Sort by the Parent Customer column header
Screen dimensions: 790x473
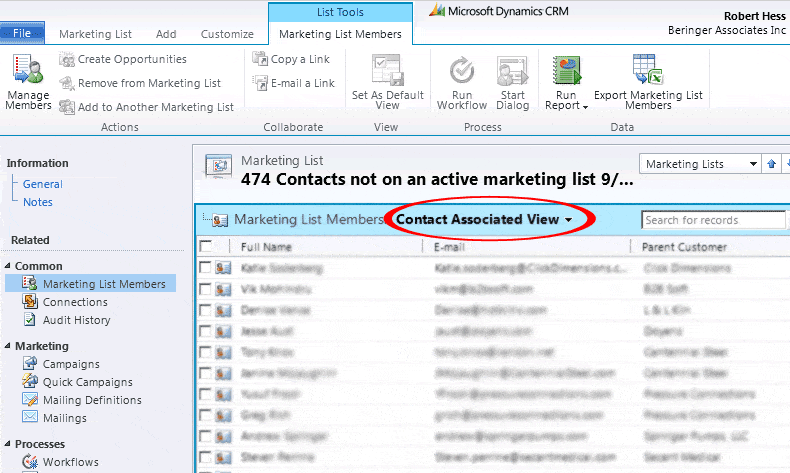[684, 247]
